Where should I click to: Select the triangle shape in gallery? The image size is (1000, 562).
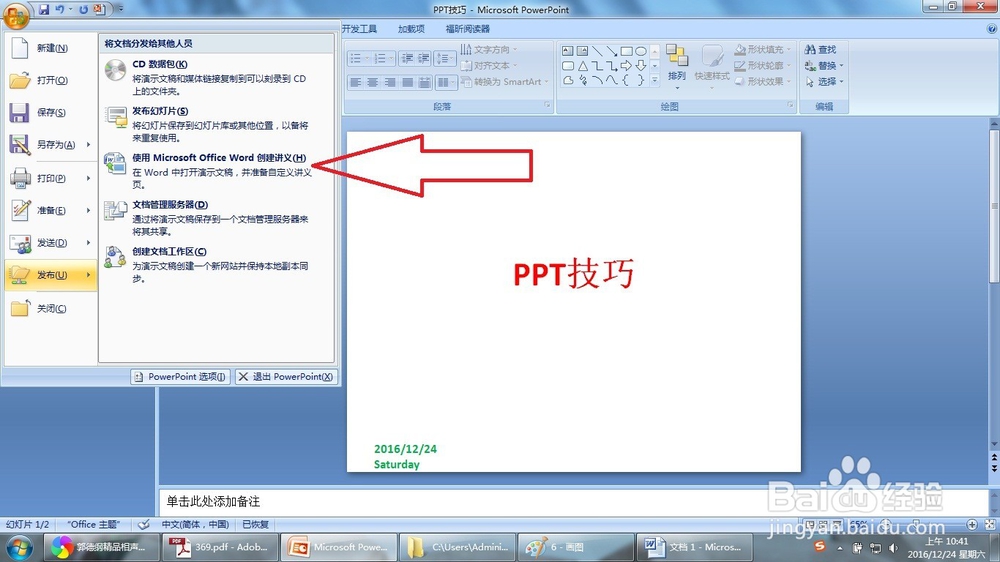[x=582, y=66]
